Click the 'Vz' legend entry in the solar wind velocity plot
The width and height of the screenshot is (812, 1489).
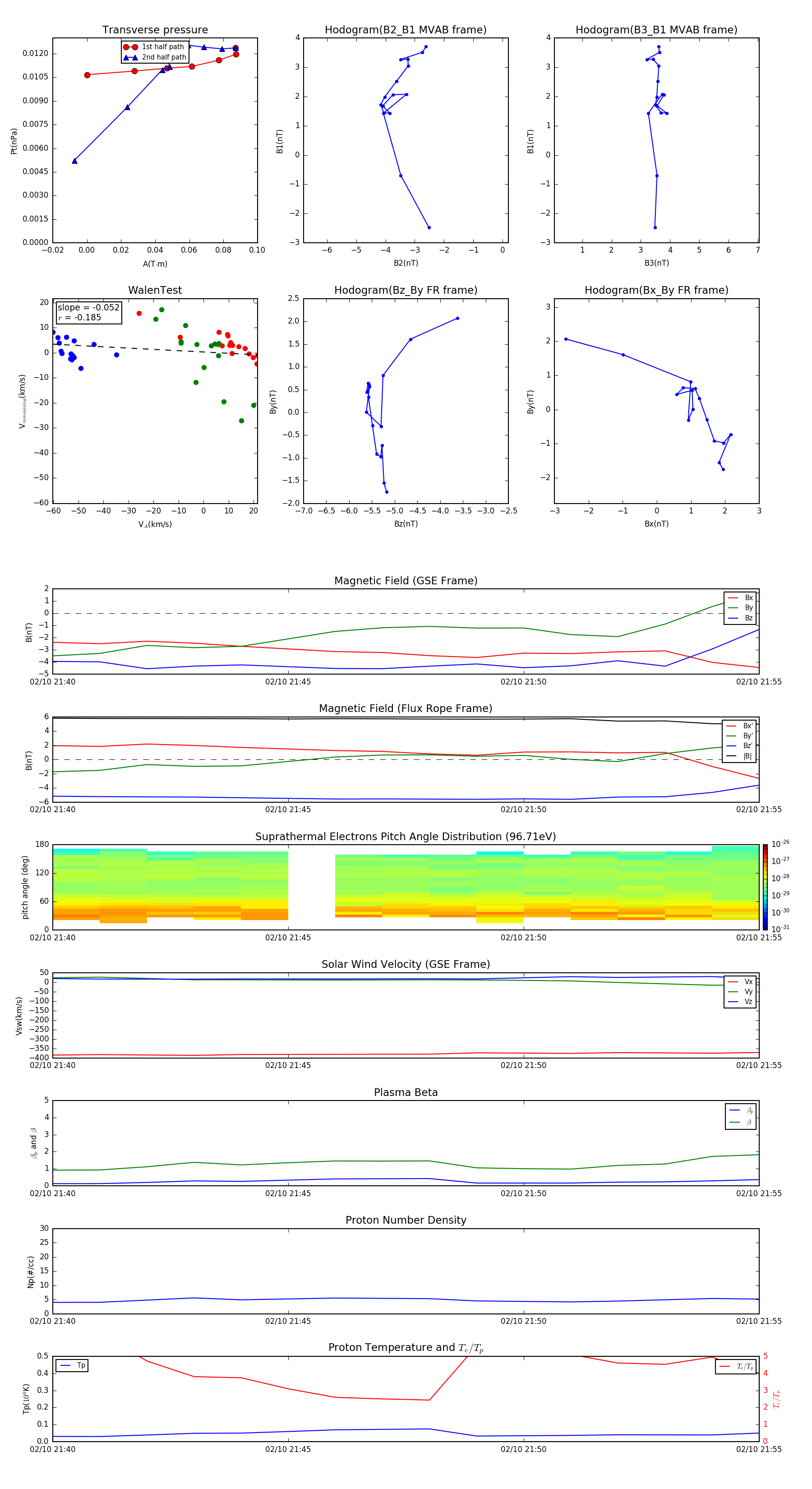point(740,1002)
